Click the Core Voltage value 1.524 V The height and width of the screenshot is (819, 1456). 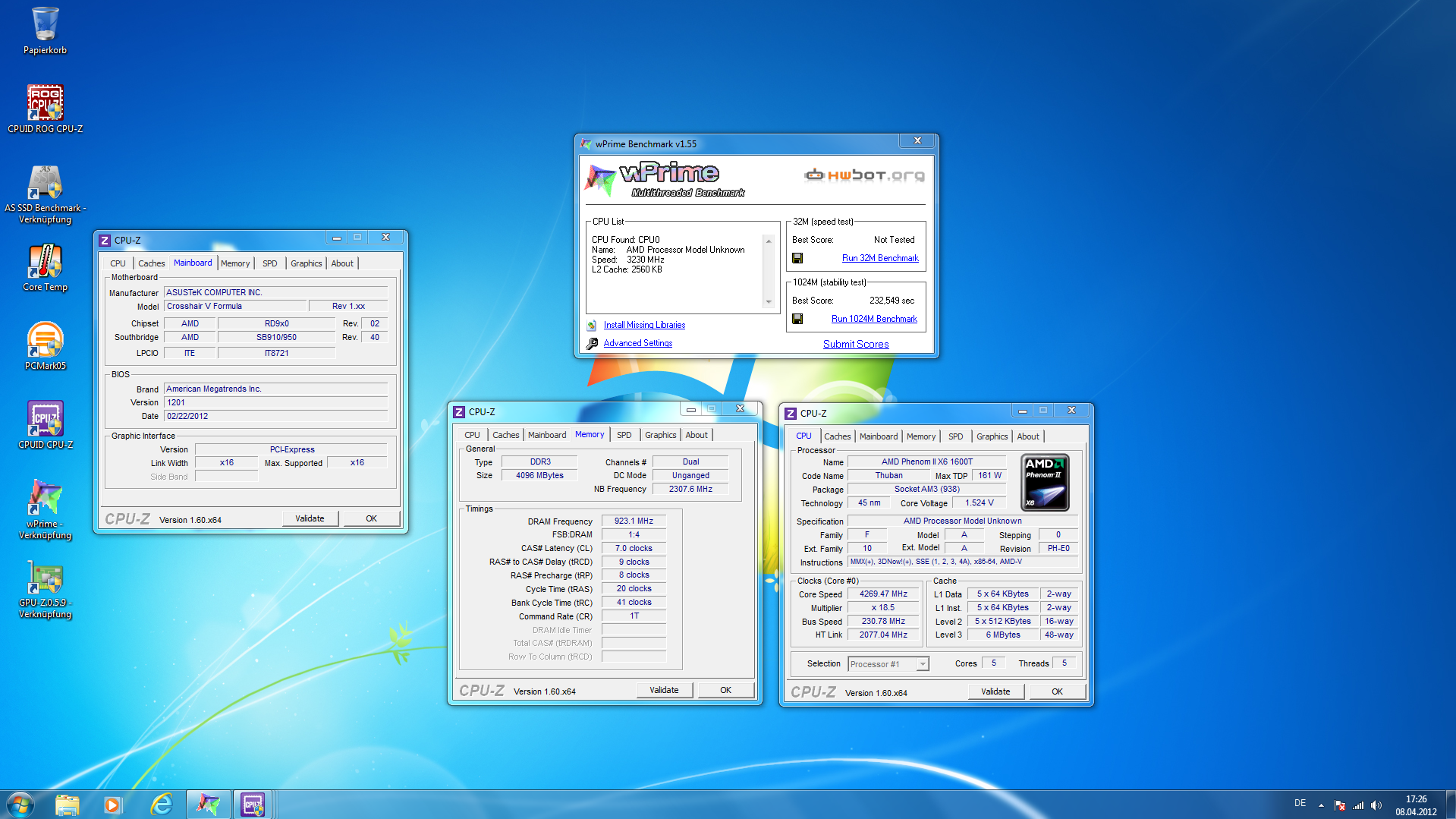point(979,503)
